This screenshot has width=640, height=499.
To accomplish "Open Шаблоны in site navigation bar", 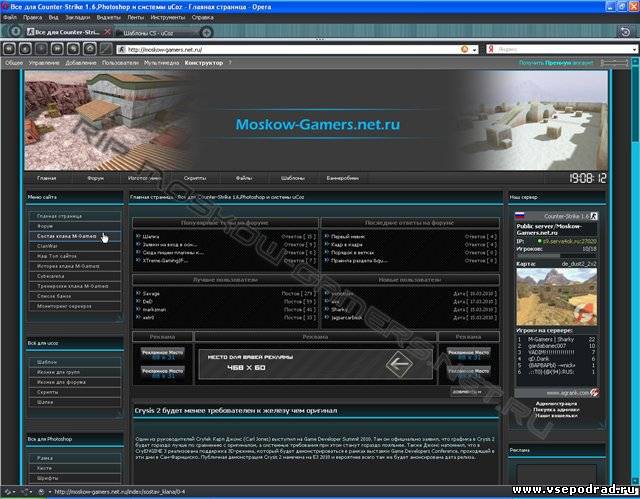I will click(293, 178).
